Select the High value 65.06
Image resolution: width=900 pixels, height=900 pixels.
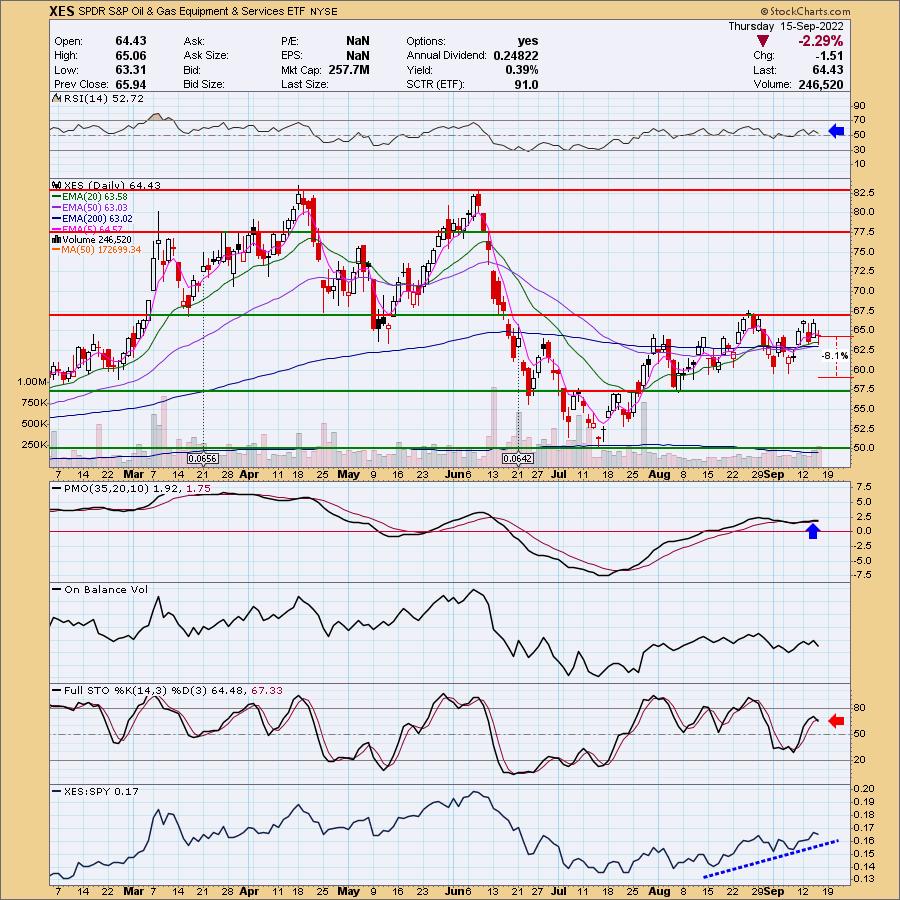coord(131,55)
